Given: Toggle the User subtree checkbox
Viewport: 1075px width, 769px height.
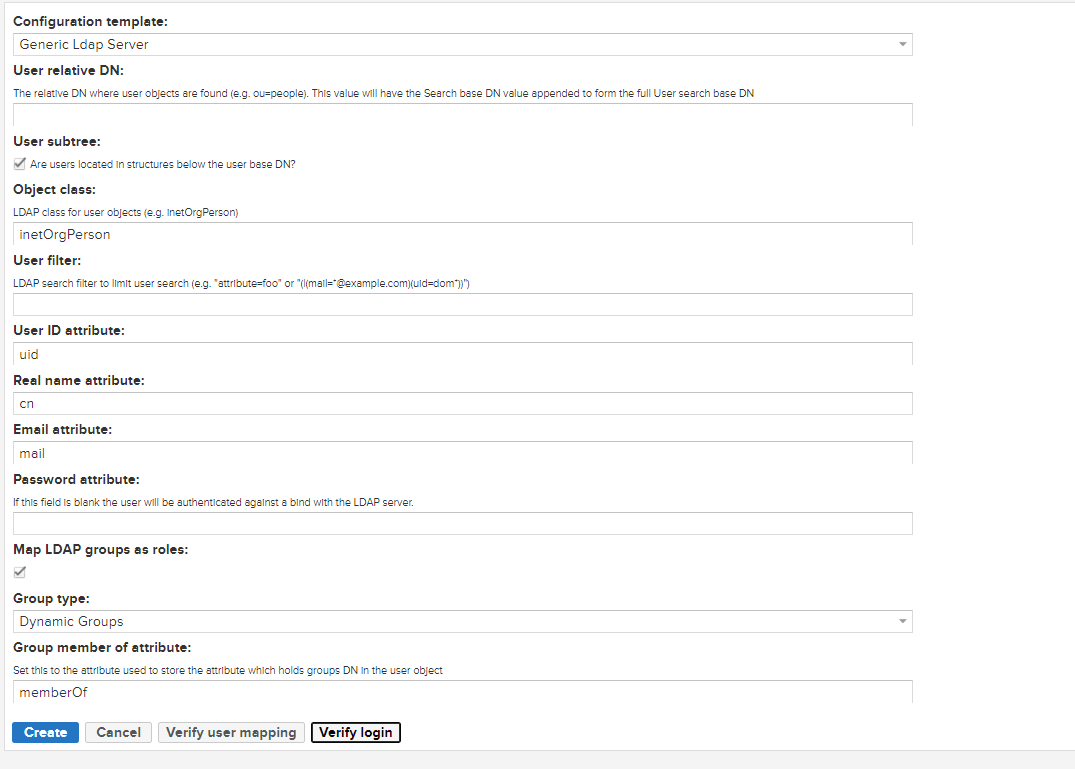Looking at the screenshot, I should point(20,164).
